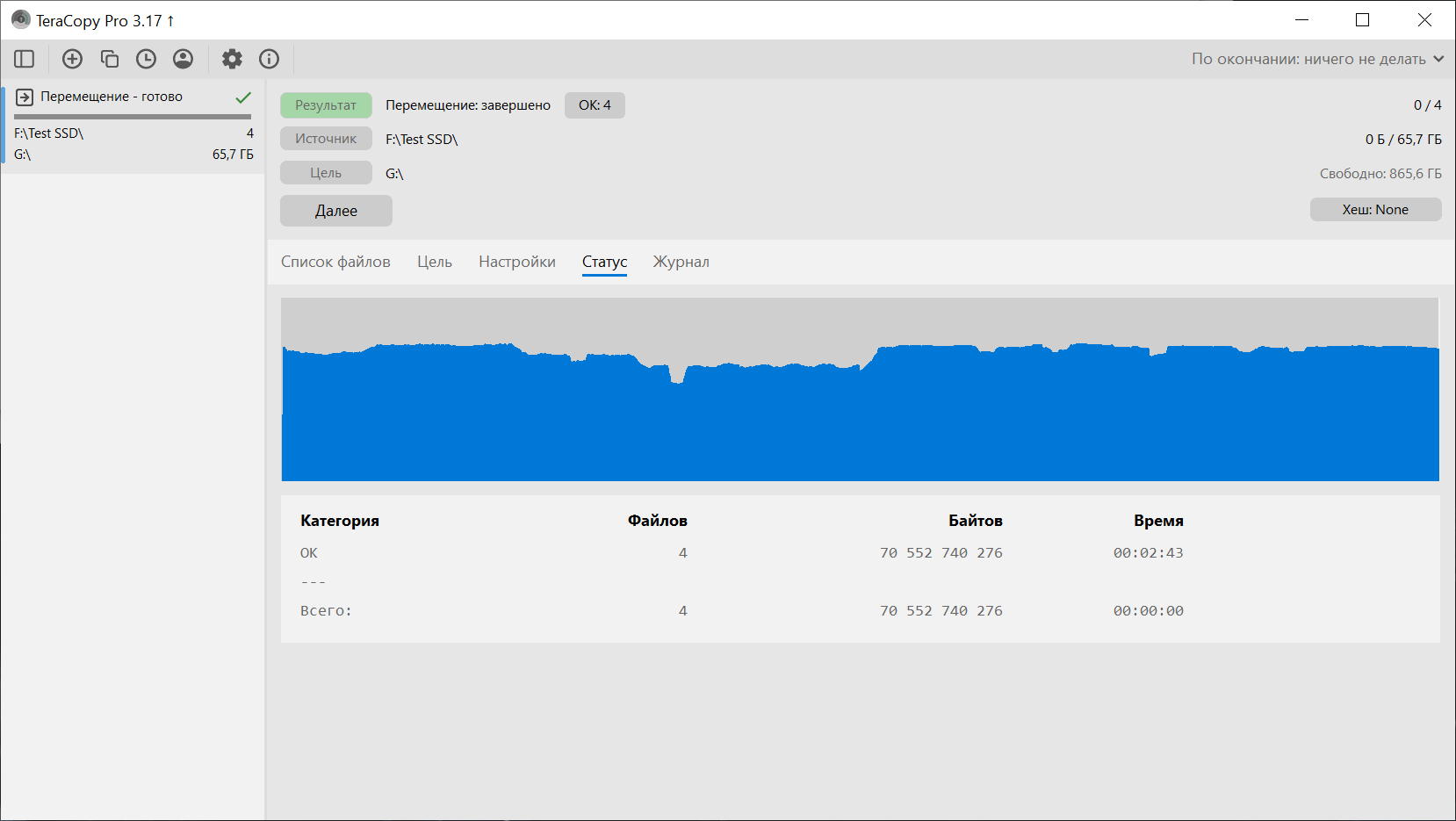Click sidebar source path 'F:\Test SSD\'
The width and height of the screenshot is (1456, 821).
click(x=49, y=133)
